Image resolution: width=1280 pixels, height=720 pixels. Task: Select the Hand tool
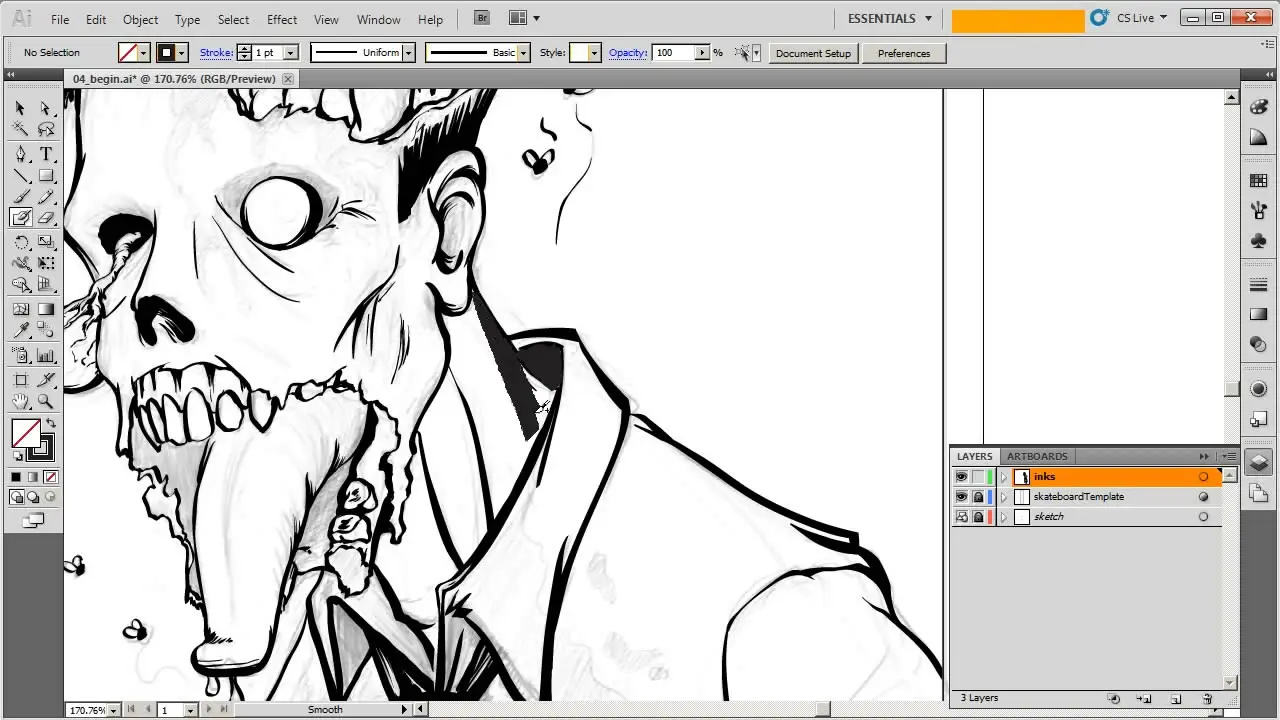coord(20,402)
